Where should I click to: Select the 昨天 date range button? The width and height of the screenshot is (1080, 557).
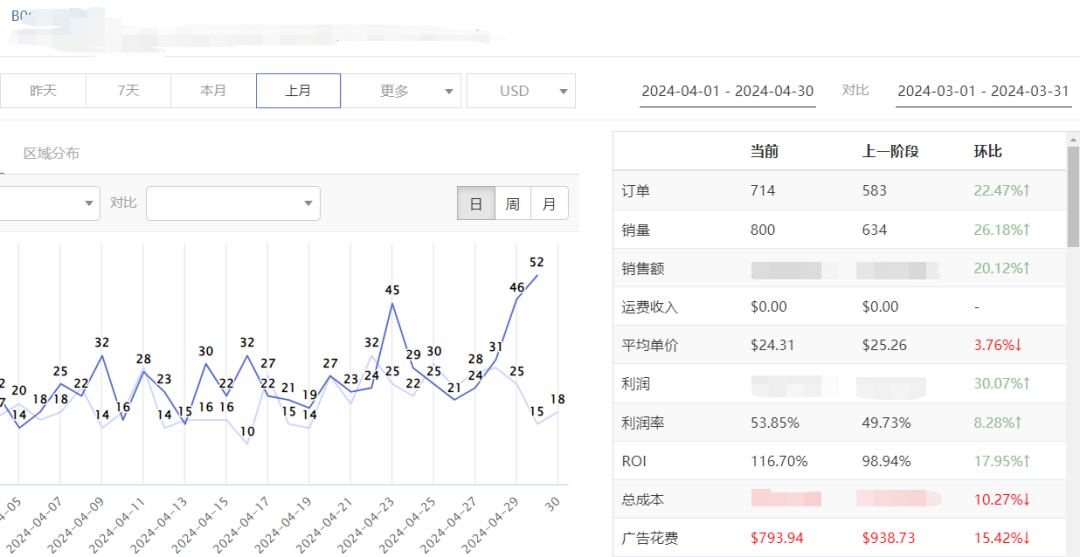(x=43, y=91)
